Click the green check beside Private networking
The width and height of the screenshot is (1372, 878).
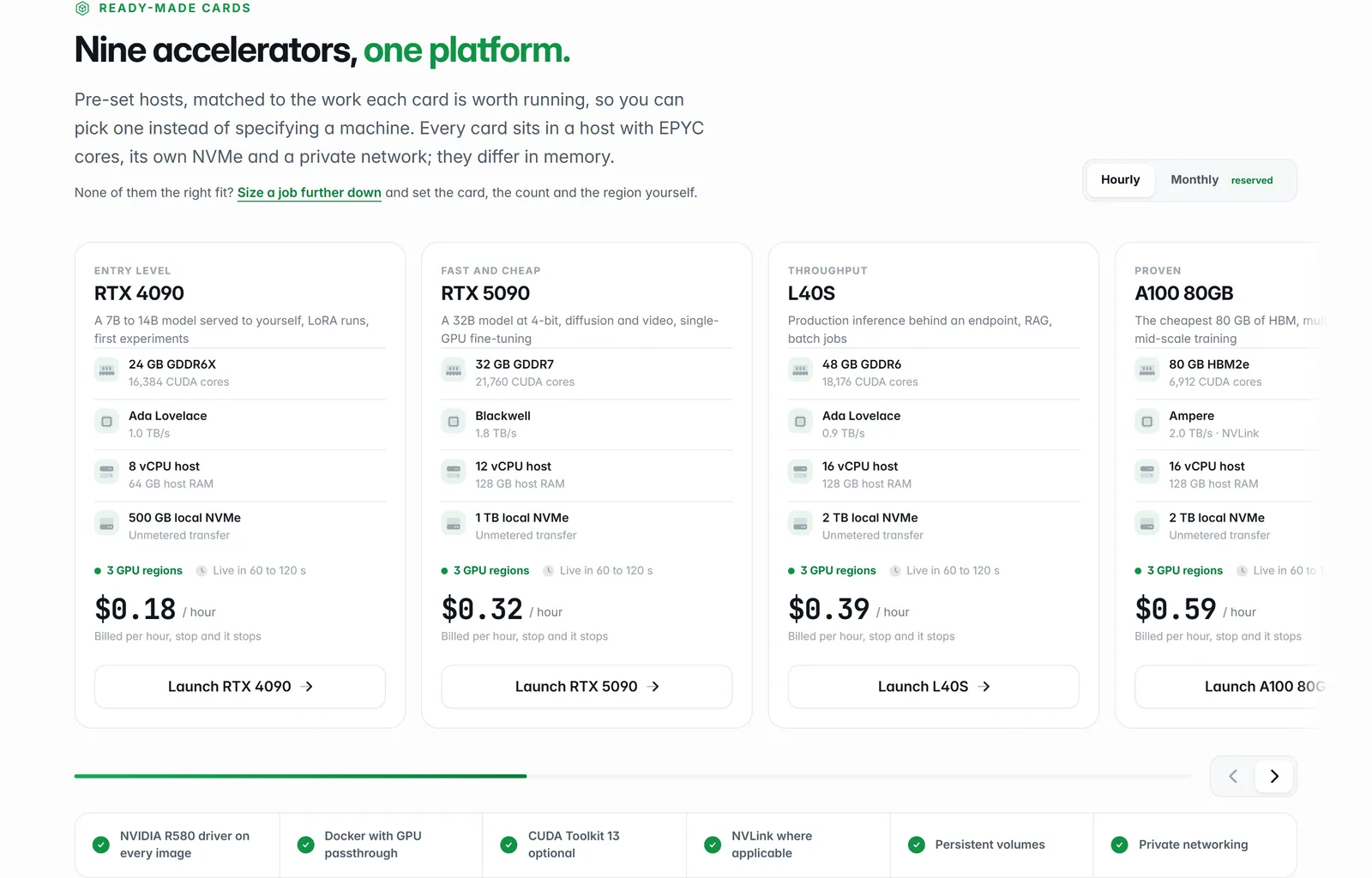(x=1119, y=845)
